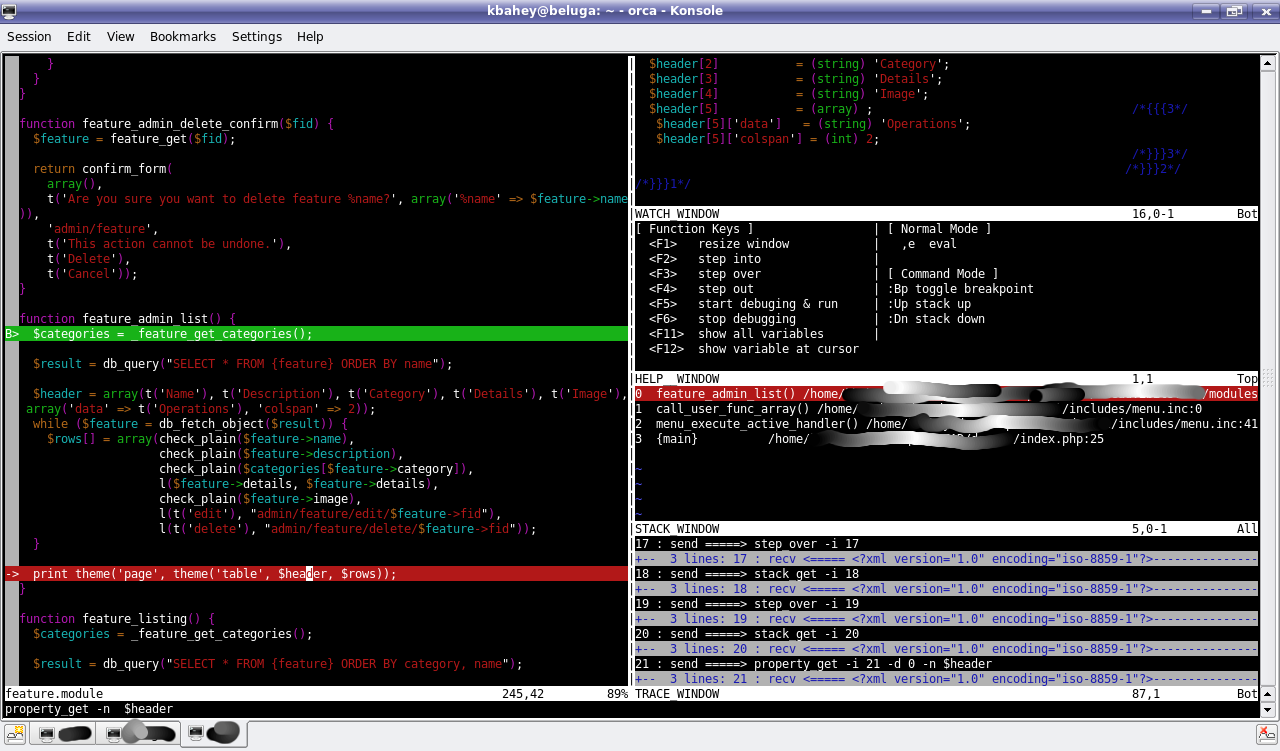Viewport: 1280px width, 751px height.
Task: Click the current line 'print theme('page'...'
Action: coord(317,574)
